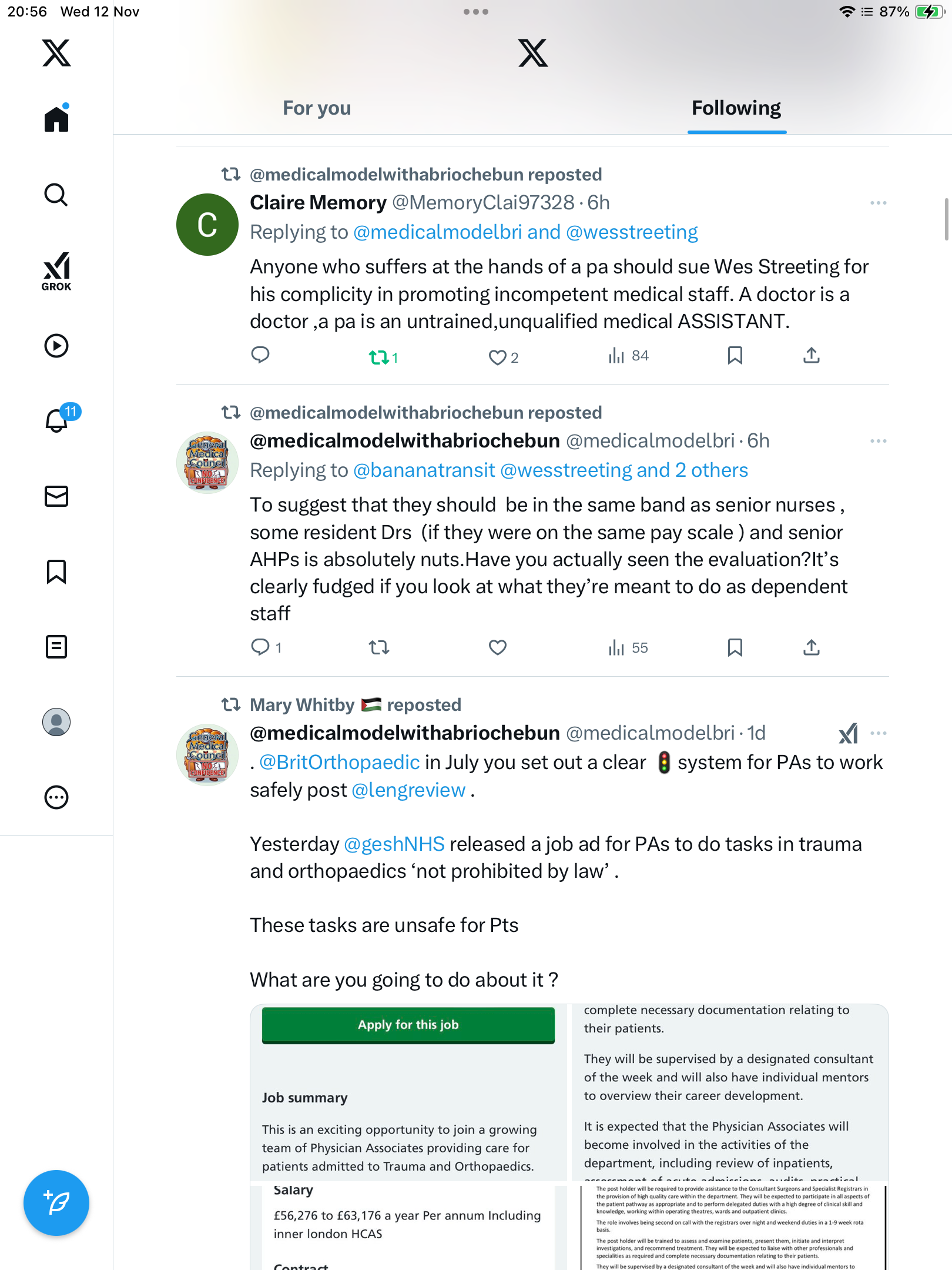This screenshot has width=952, height=1270.
Task: Open Notifications bell with 11 badge
Action: point(57,420)
